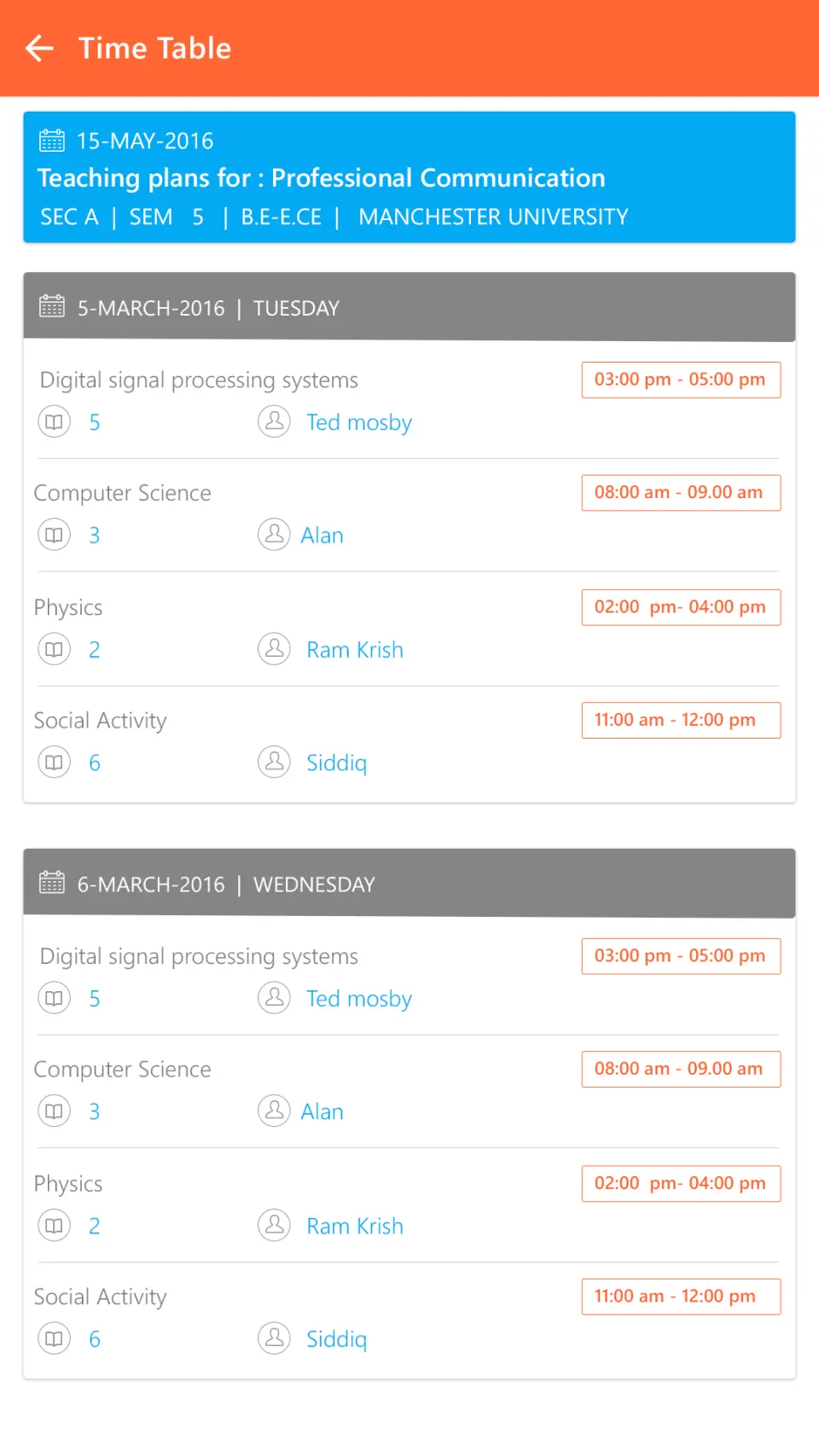
Task: Select teacher Alan under Tuesday's Computer Science
Action: (x=322, y=536)
